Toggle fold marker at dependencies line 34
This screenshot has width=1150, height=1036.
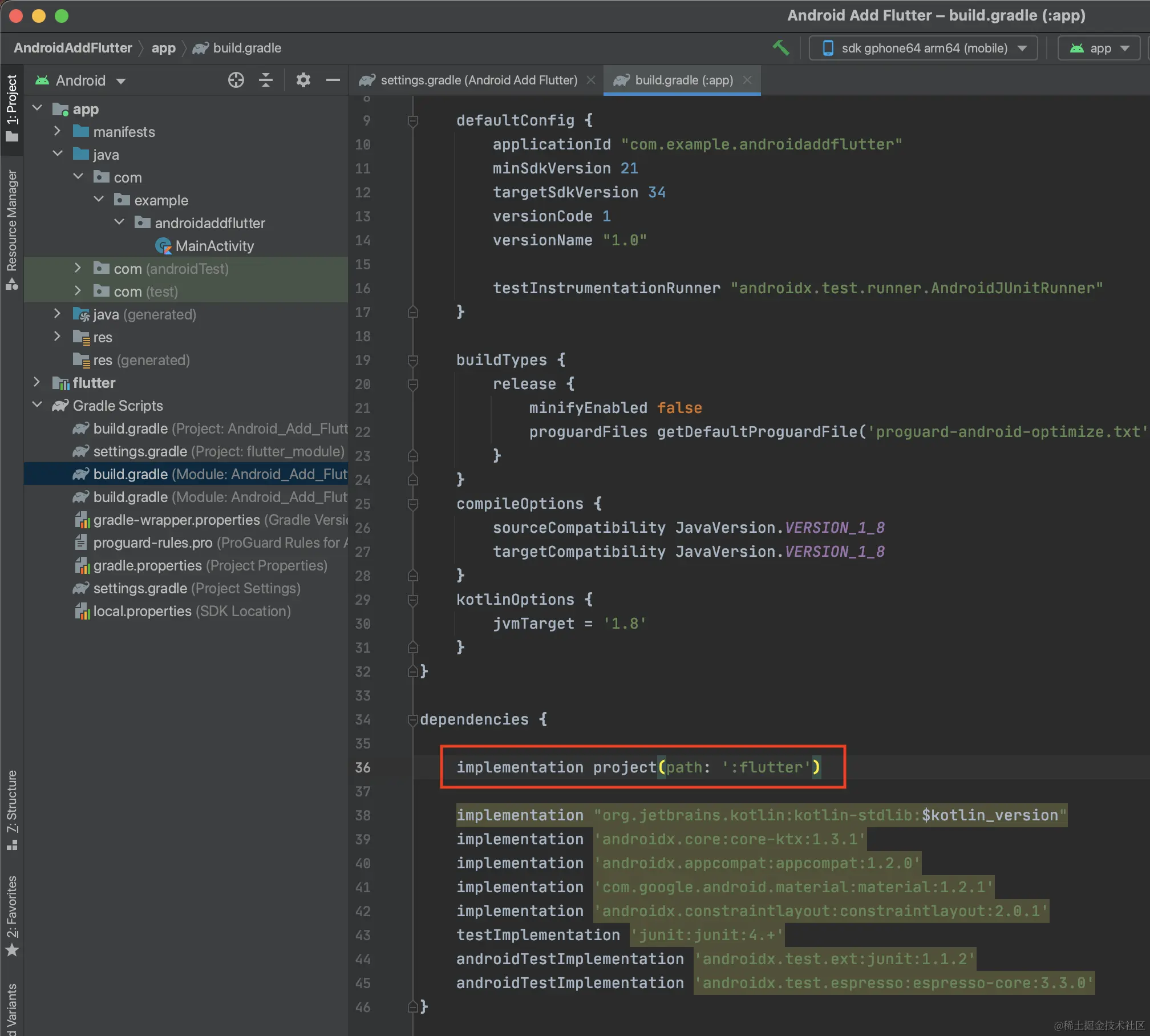coord(413,720)
